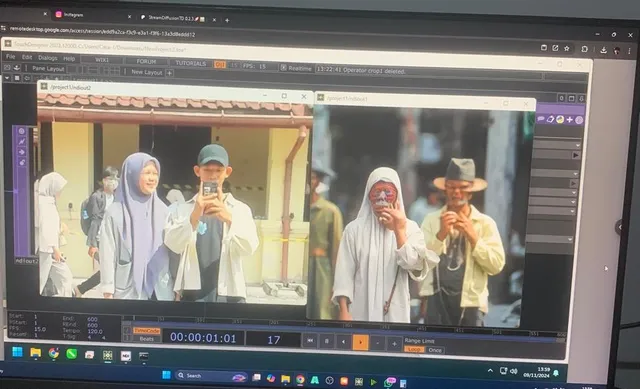
Task: Play timeline in reverse
Action: pos(344,342)
